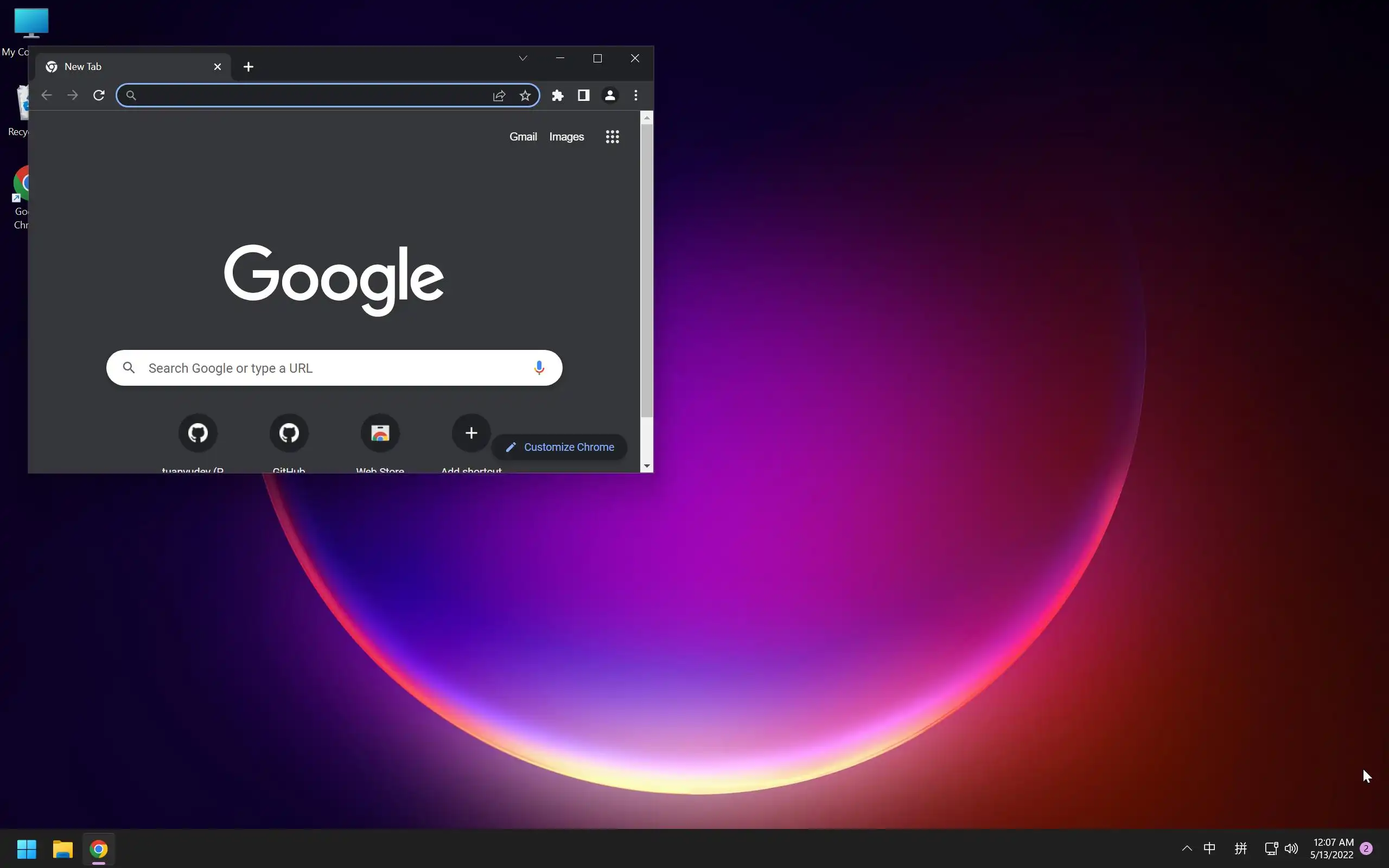
Task: Bookmark this tab with the star icon
Action: [525, 95]
